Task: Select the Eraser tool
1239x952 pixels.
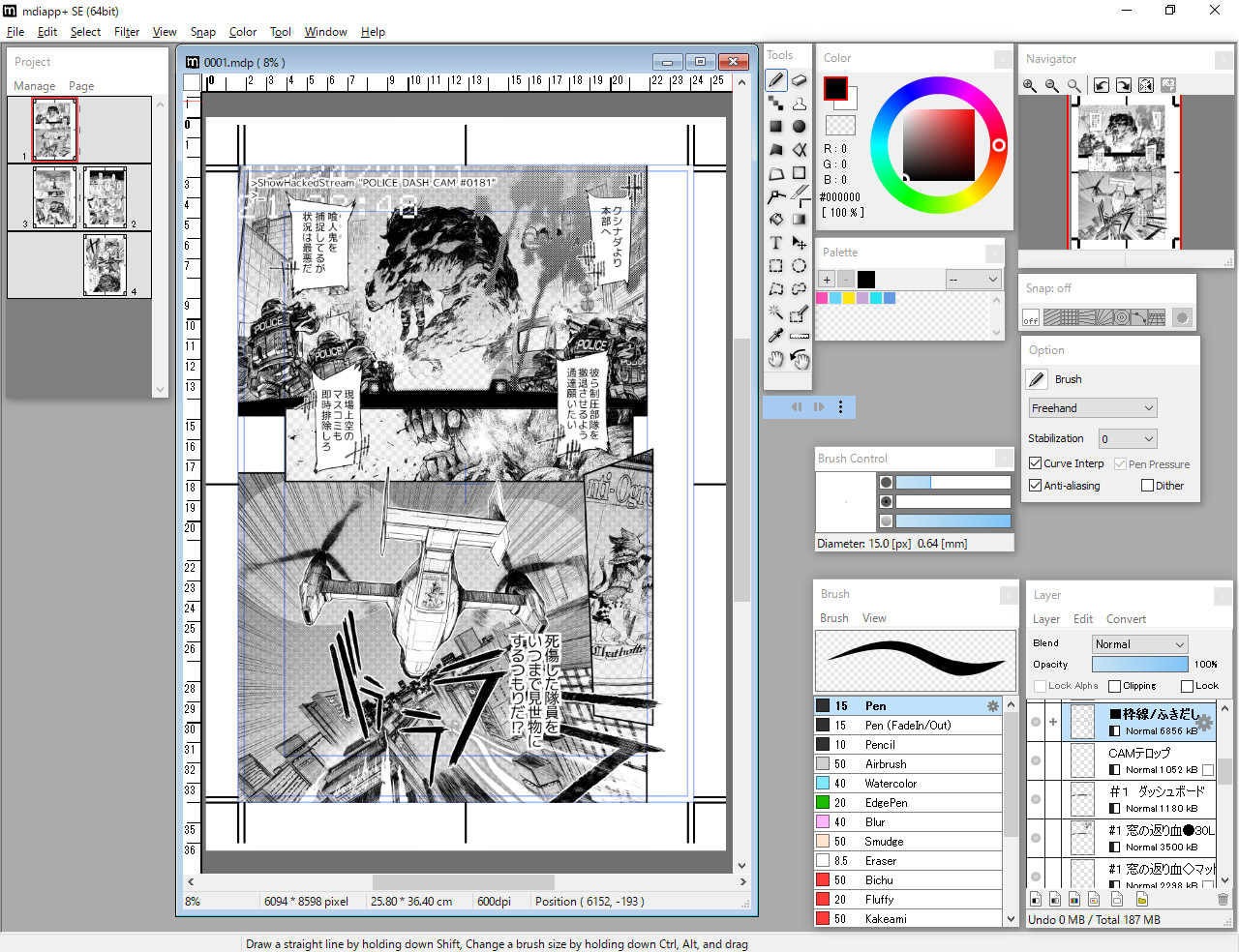Action: coord(799,80)
